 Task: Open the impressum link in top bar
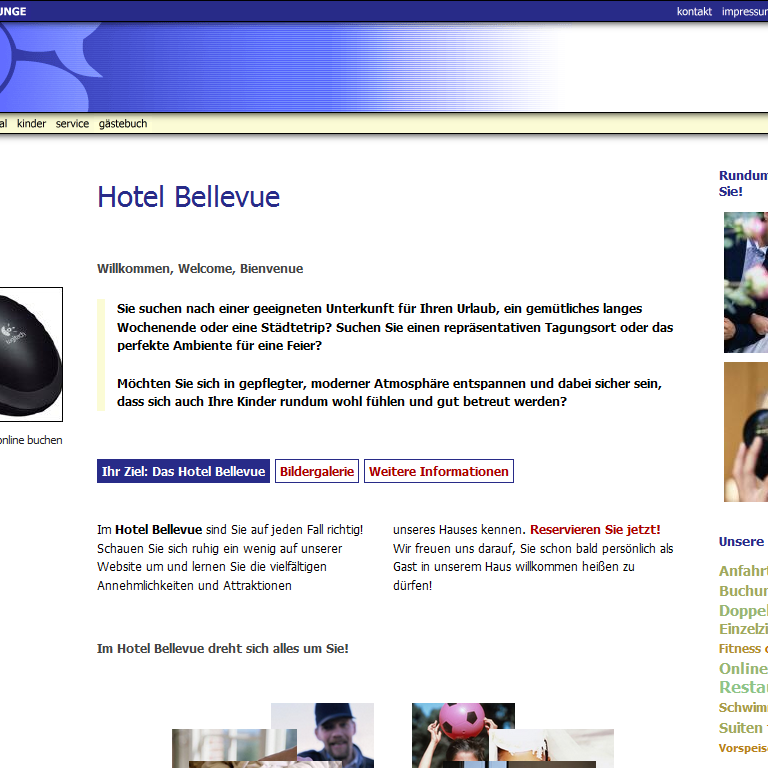click(x=744, y=11)
